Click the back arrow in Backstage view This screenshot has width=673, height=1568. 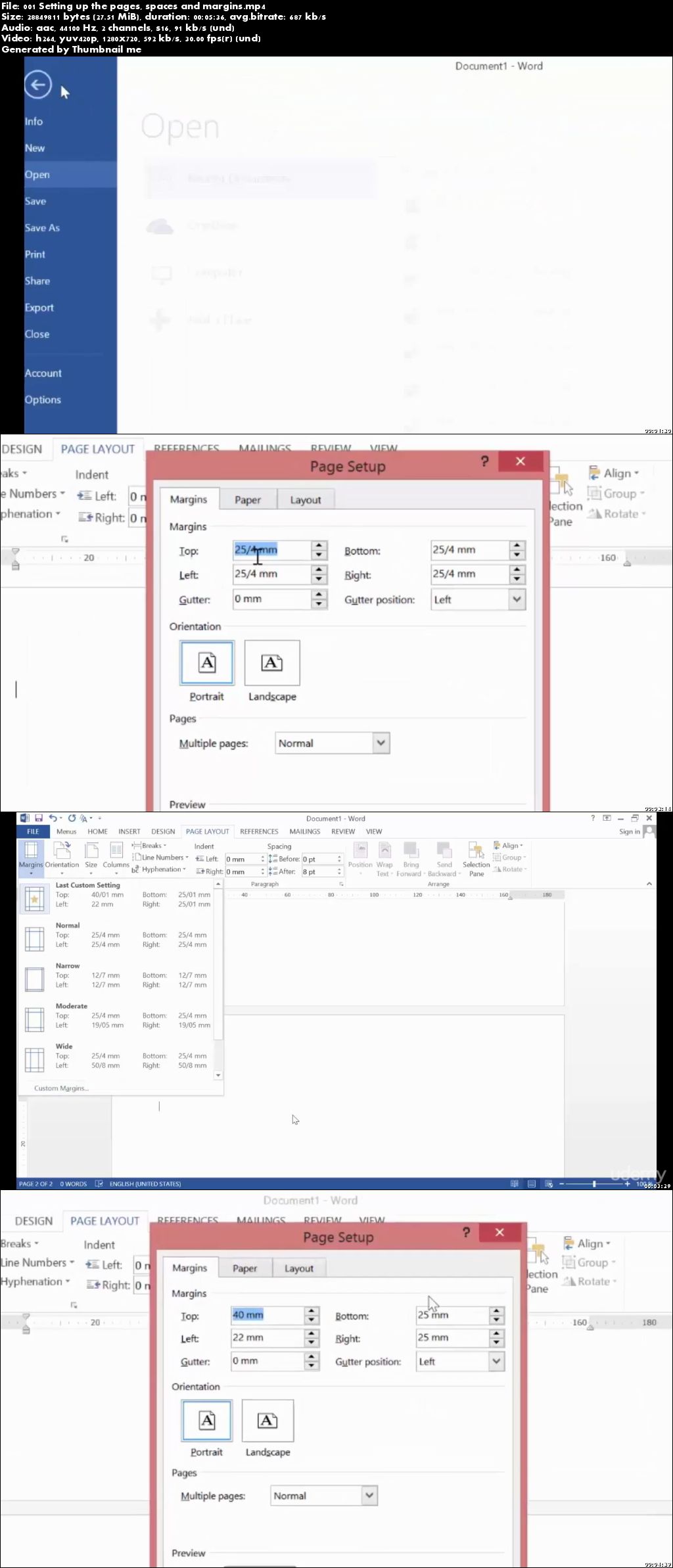[x=38, y=84]
